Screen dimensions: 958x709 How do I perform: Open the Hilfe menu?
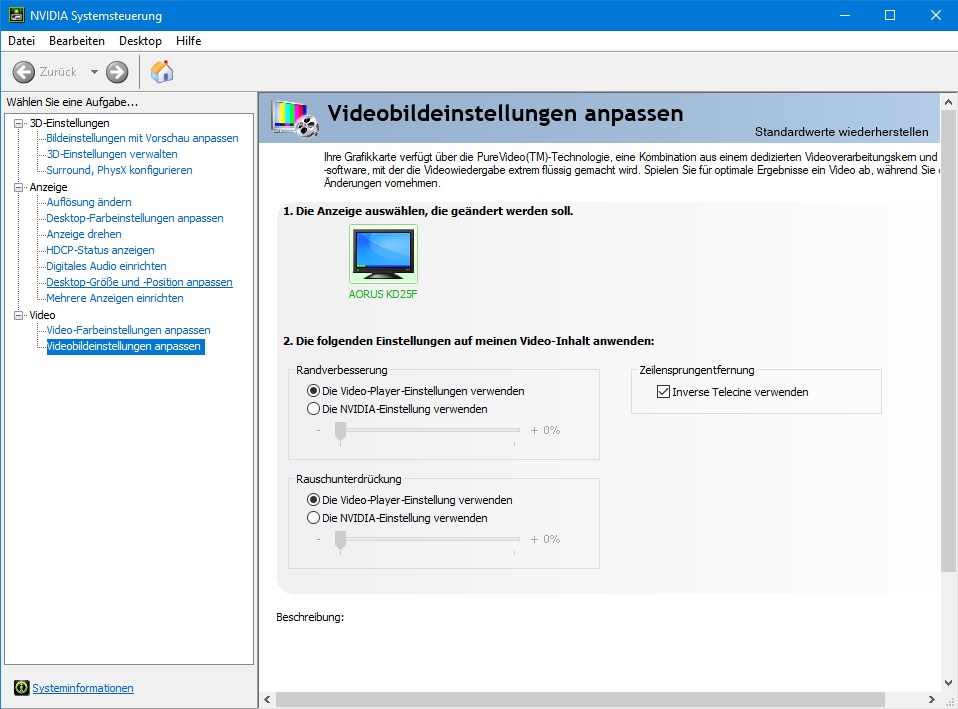click(x=188, y=41)
